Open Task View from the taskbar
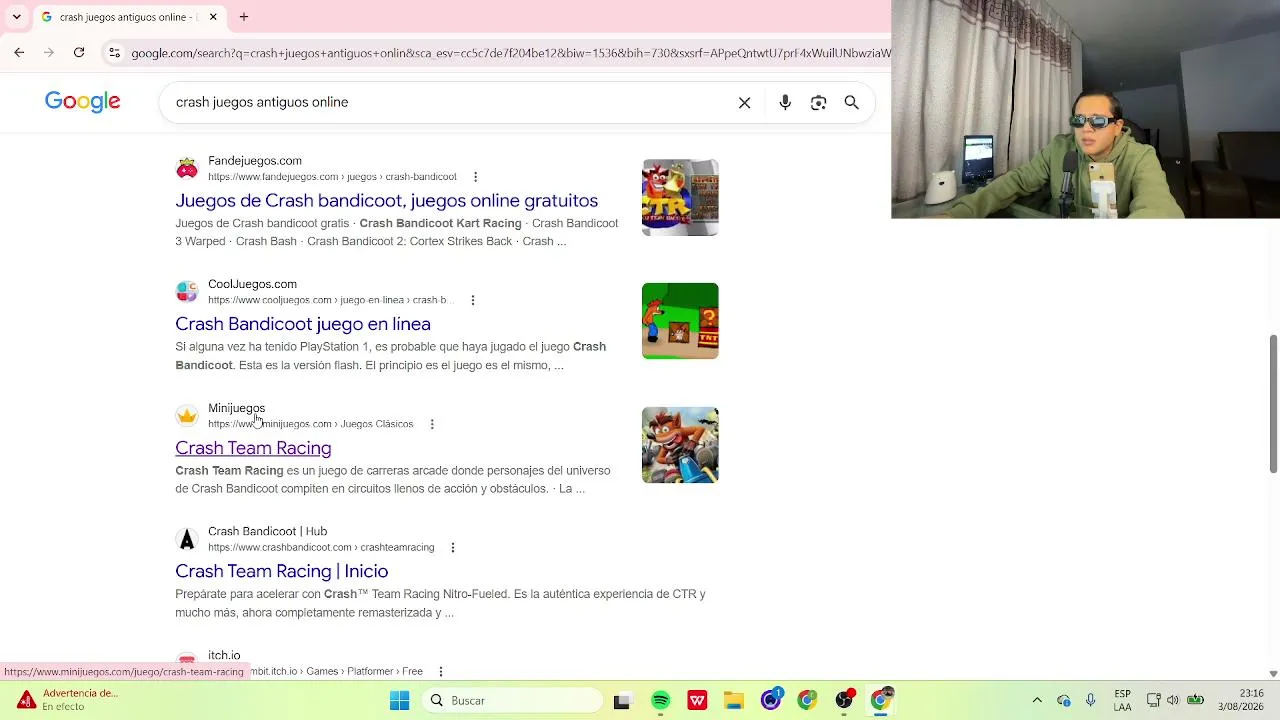The width and height of the screenshot is (1280, 720). (x=622, y=700)
